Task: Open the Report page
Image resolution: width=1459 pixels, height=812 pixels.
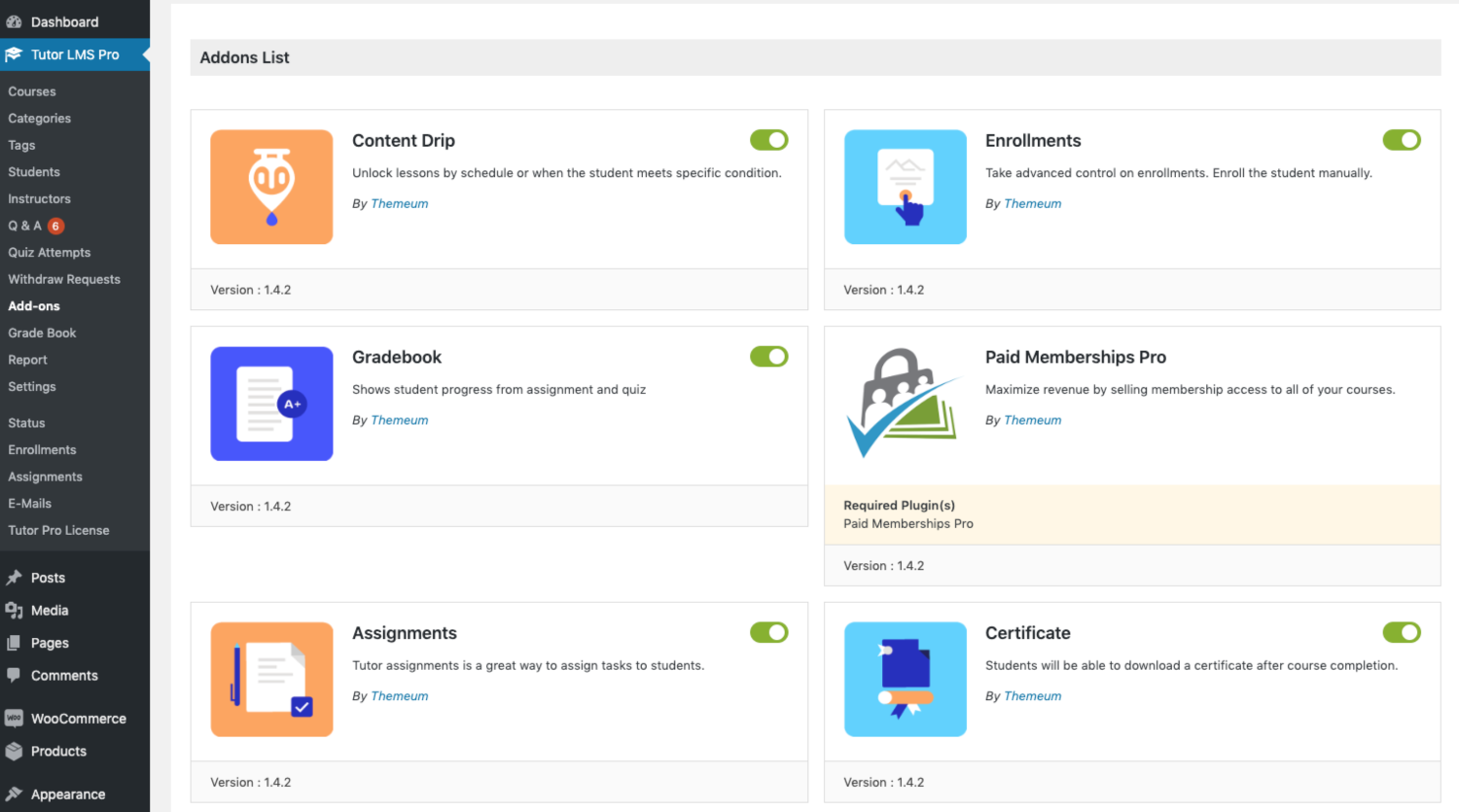Action: pyautogui.click(x=27, y=360)
